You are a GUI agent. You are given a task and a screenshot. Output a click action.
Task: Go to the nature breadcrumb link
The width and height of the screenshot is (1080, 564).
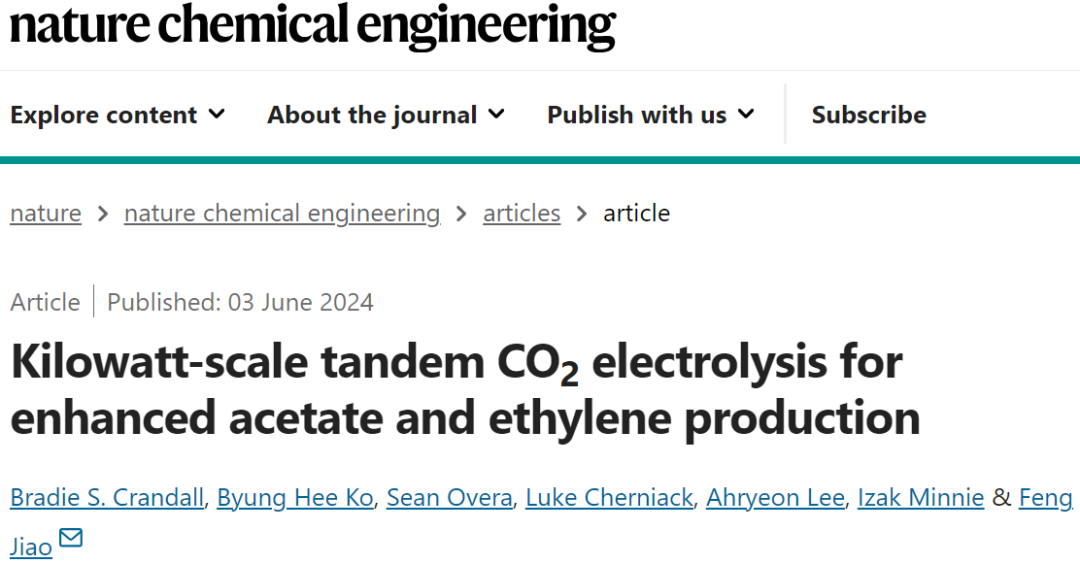(x=45, y=213)
